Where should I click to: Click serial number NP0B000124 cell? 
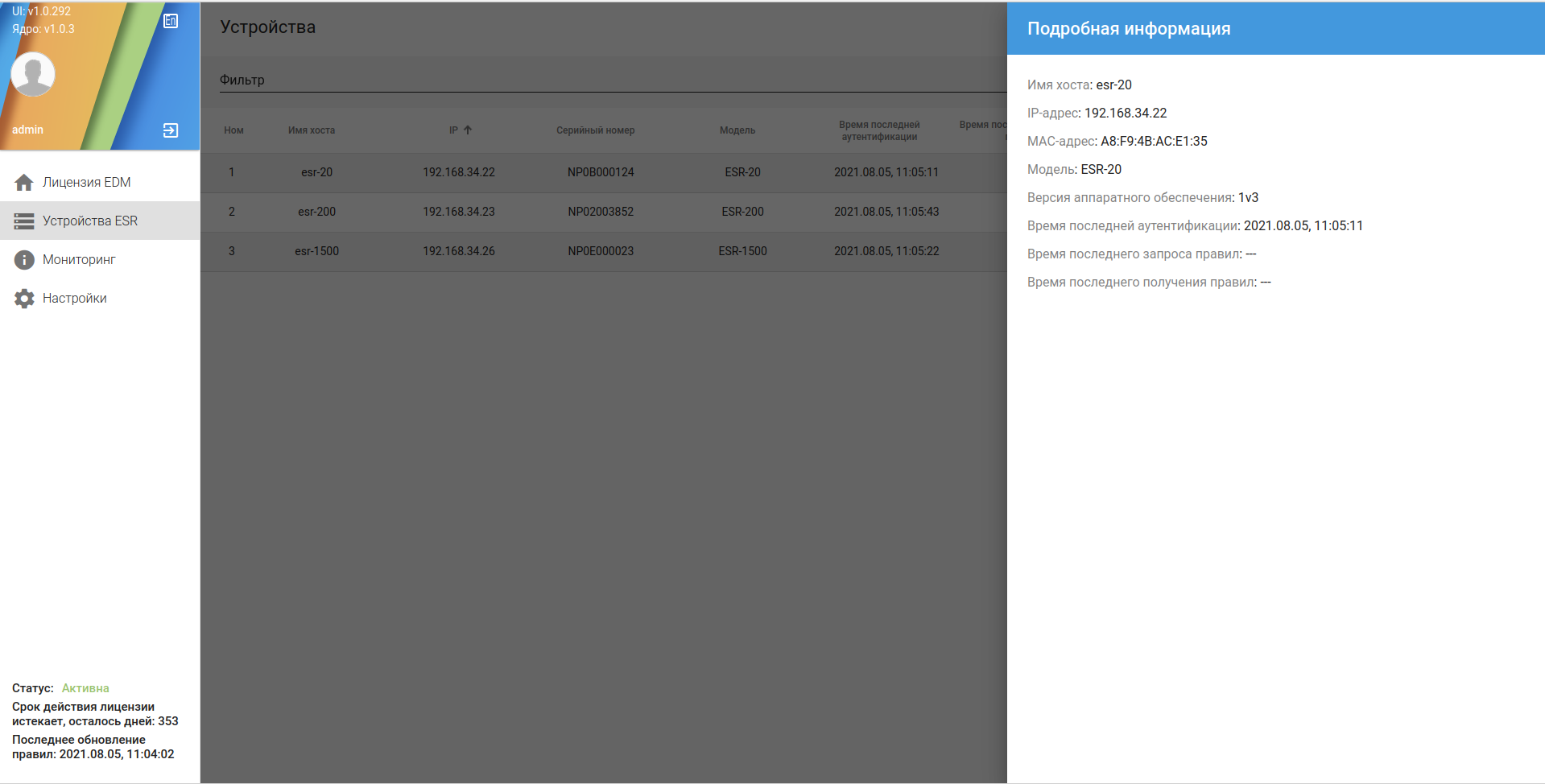click(x=601, y=172)
